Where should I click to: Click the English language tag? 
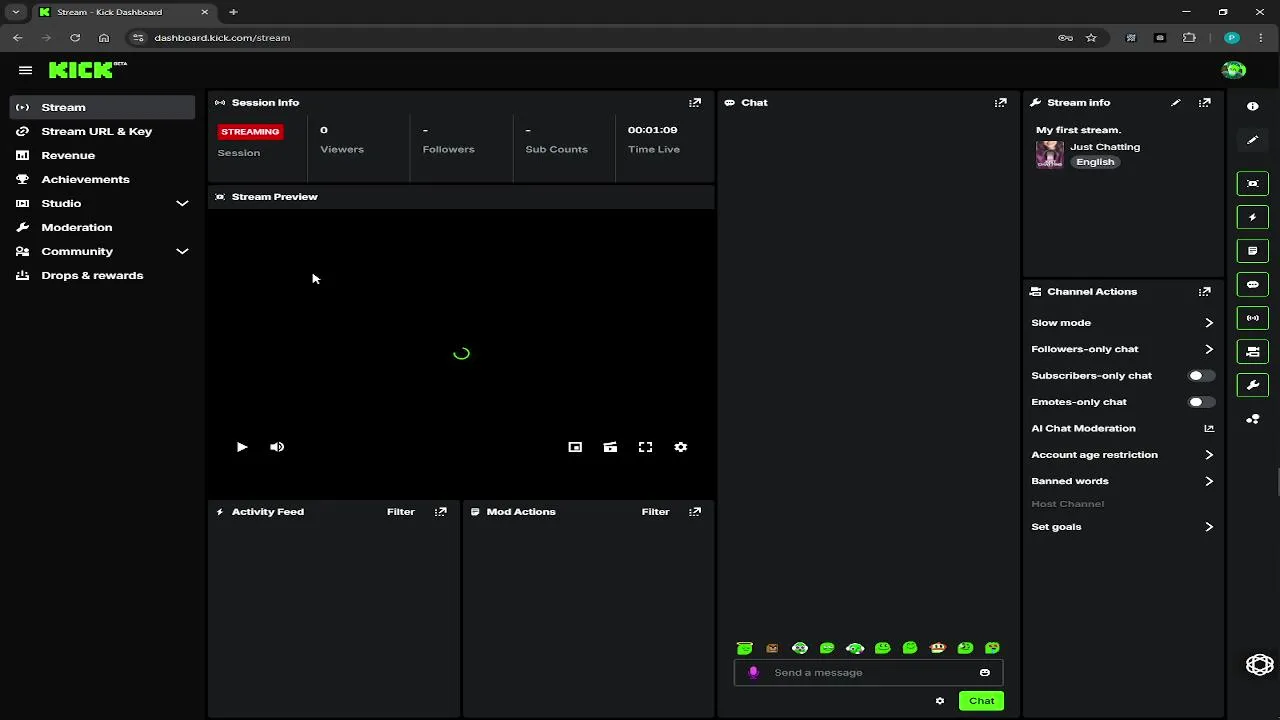pos(1095,162)
